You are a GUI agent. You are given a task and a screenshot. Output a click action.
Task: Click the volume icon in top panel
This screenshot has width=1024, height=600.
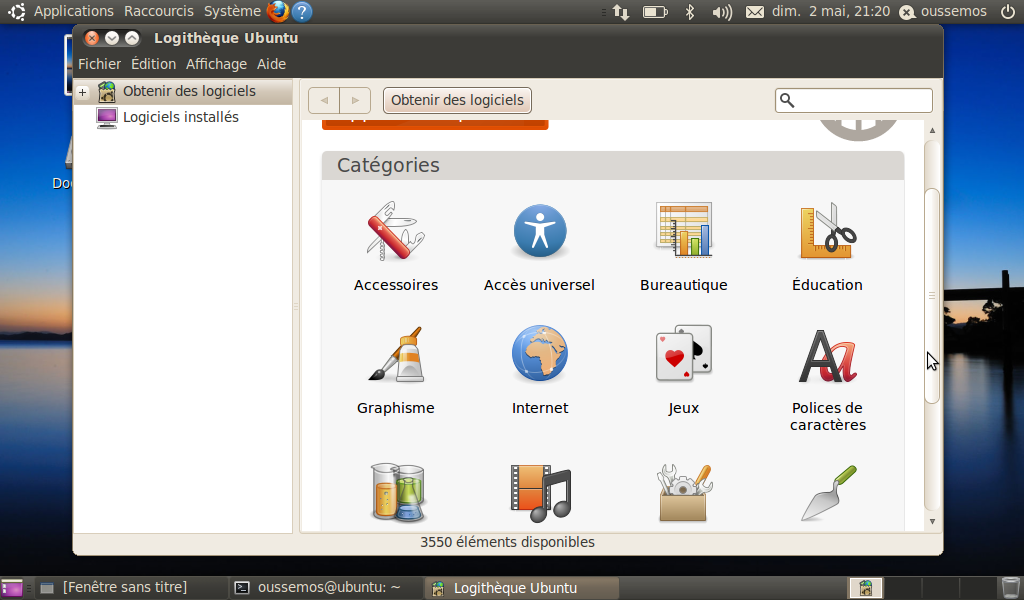(x=721, y=12)
